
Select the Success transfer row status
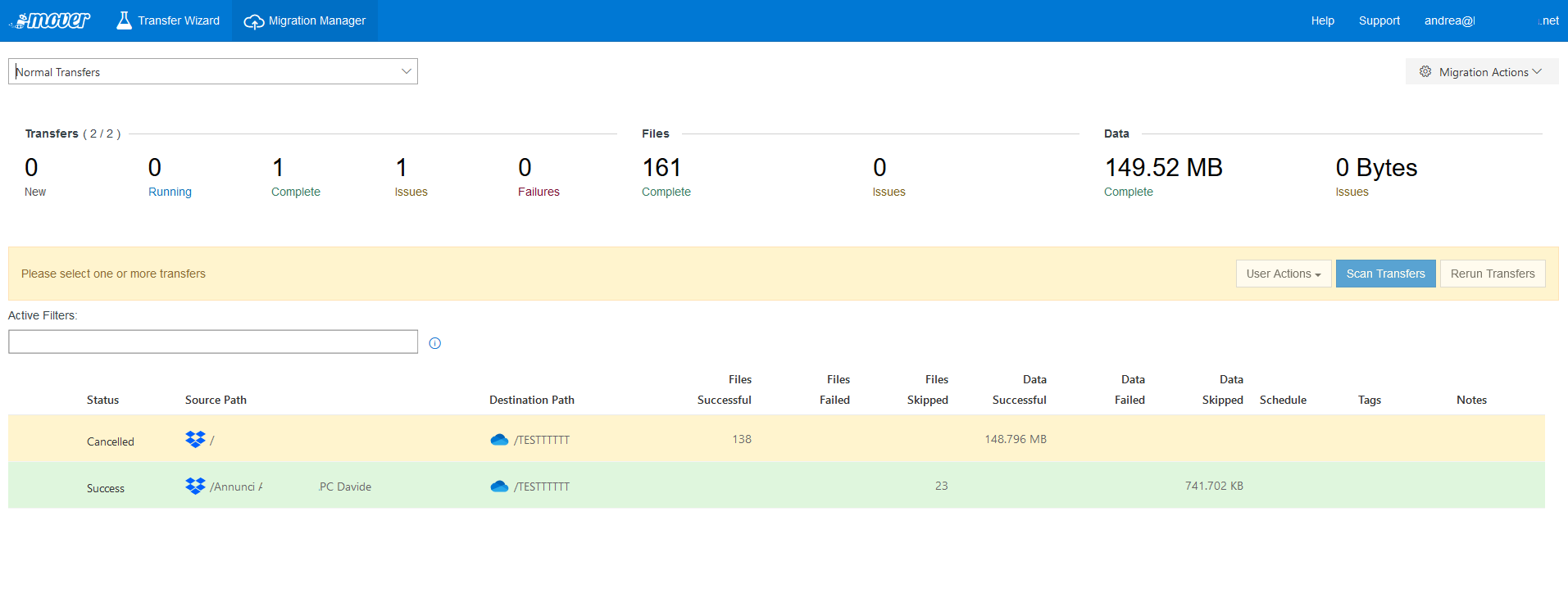(106, 488)
